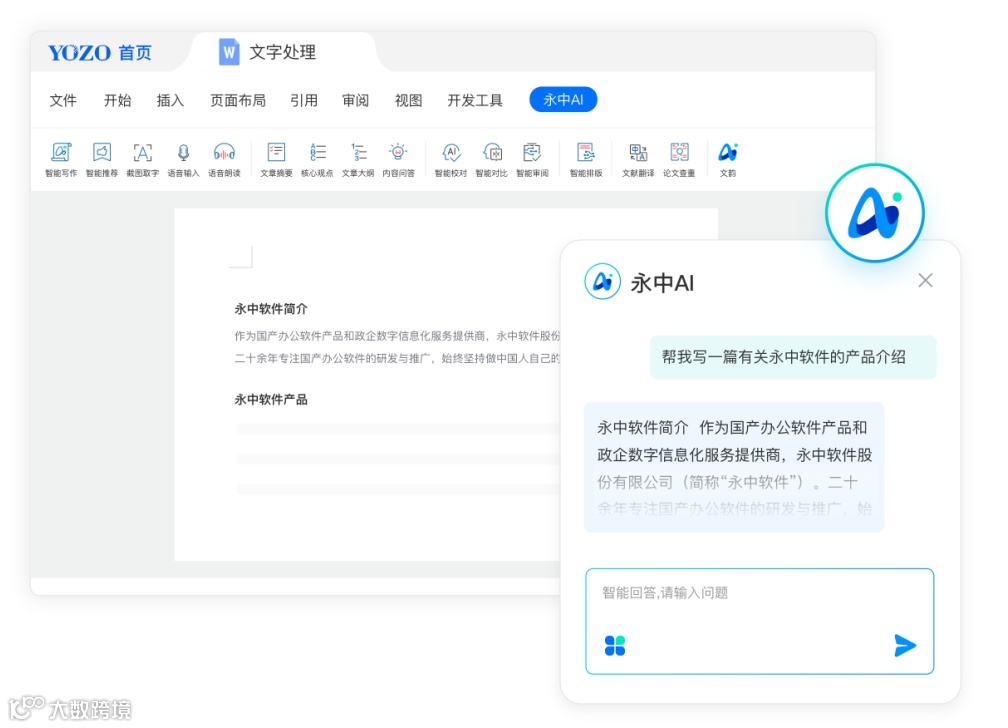Open the 智能对比 smart compare tool

tap(492, 159)
